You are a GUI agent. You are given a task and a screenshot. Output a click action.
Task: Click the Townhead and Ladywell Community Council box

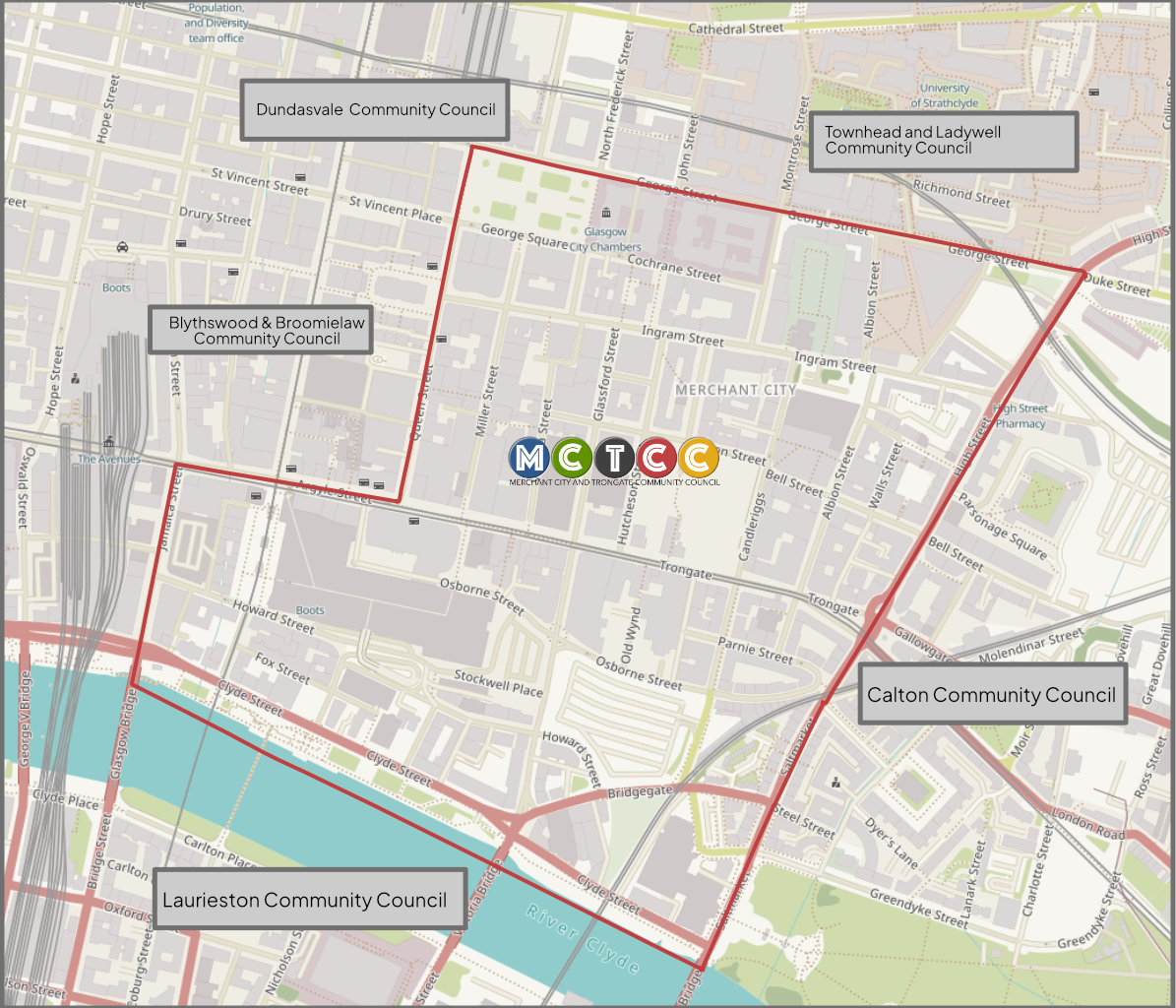pos(943,141)
